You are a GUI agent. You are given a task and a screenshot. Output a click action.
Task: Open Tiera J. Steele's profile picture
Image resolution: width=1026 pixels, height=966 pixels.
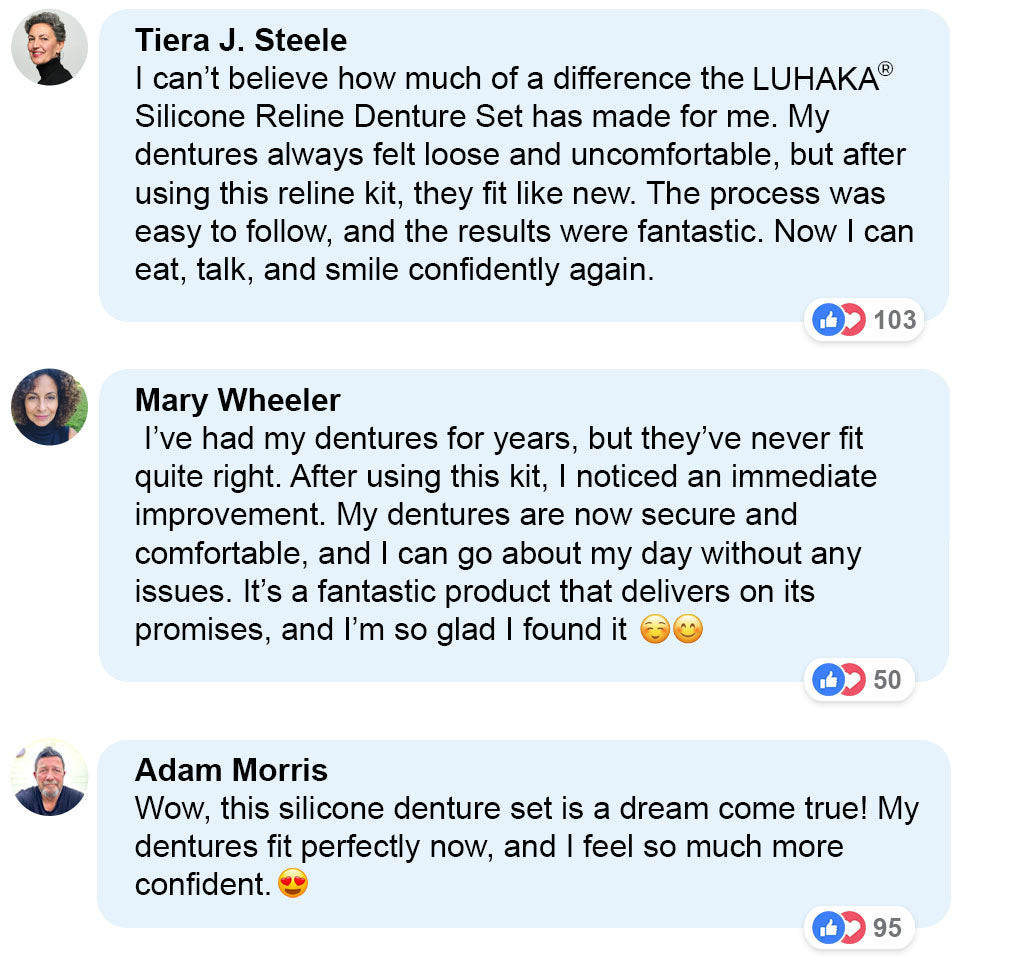(x=49, y=48)
